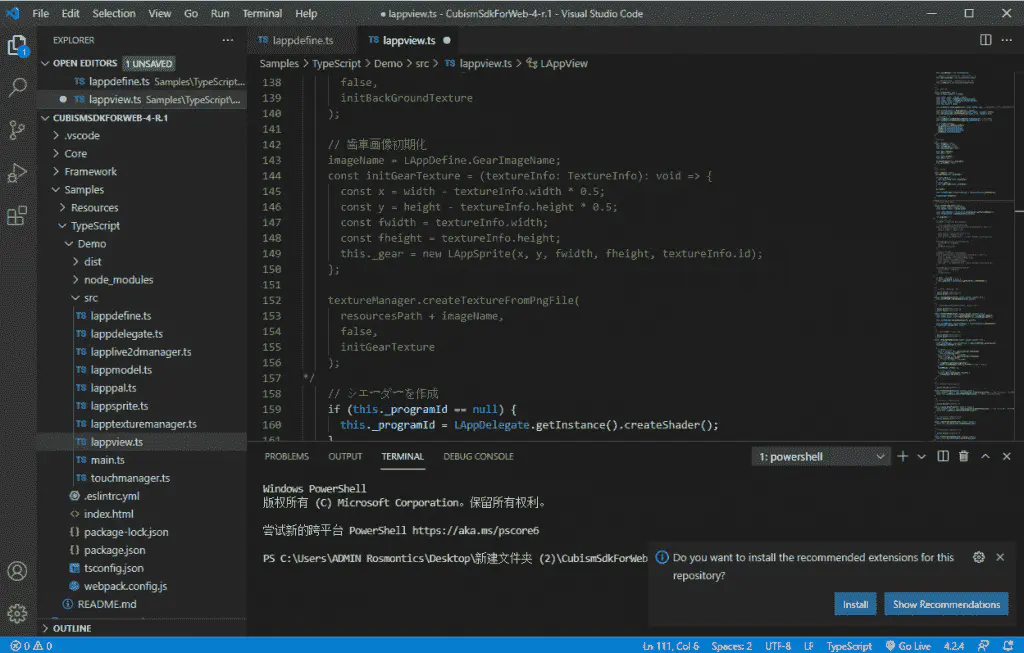The image size is (1024, 653).
Task: Click TypeScript version 4.2.4 in status bar
Action: click(953, 646)
